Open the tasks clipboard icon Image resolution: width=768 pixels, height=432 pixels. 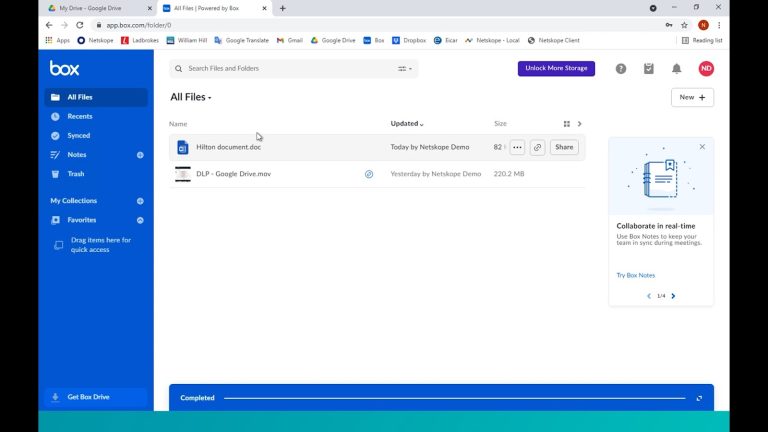pos(648,69)
